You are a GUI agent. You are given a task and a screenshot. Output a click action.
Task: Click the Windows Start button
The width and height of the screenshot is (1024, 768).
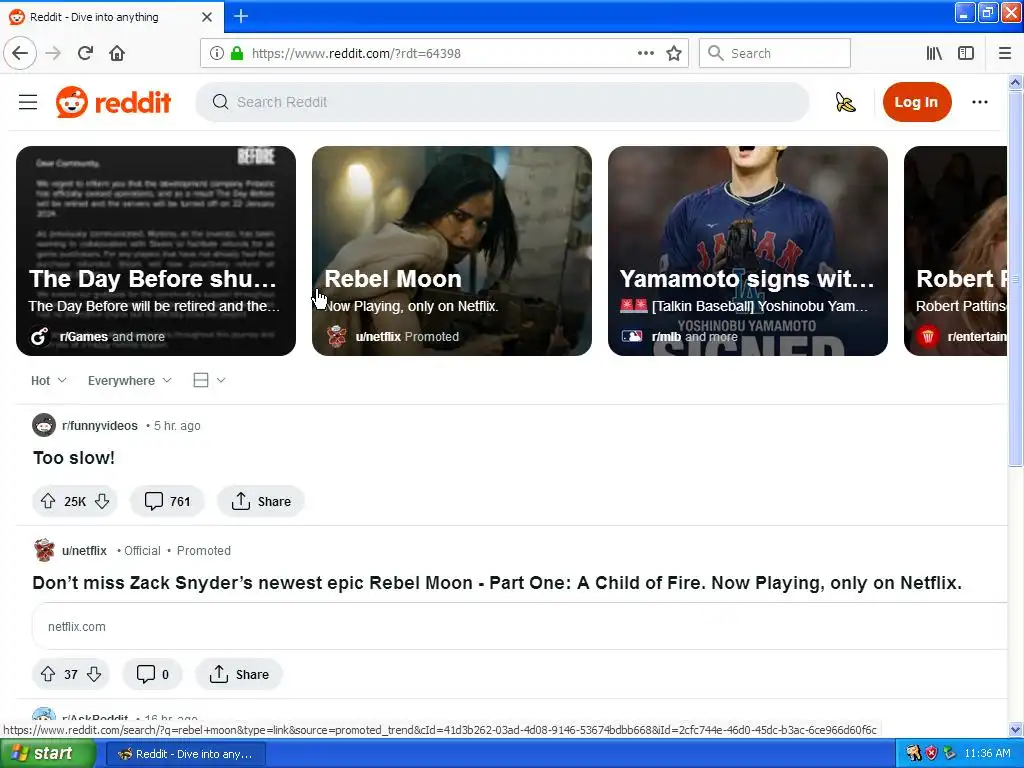(48, 754)
